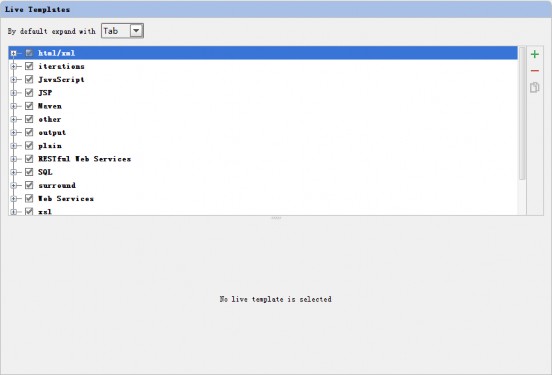Expand the surround tree node
Image resolution: width=552 pixels, height=375 pixels.
(13, 185)
